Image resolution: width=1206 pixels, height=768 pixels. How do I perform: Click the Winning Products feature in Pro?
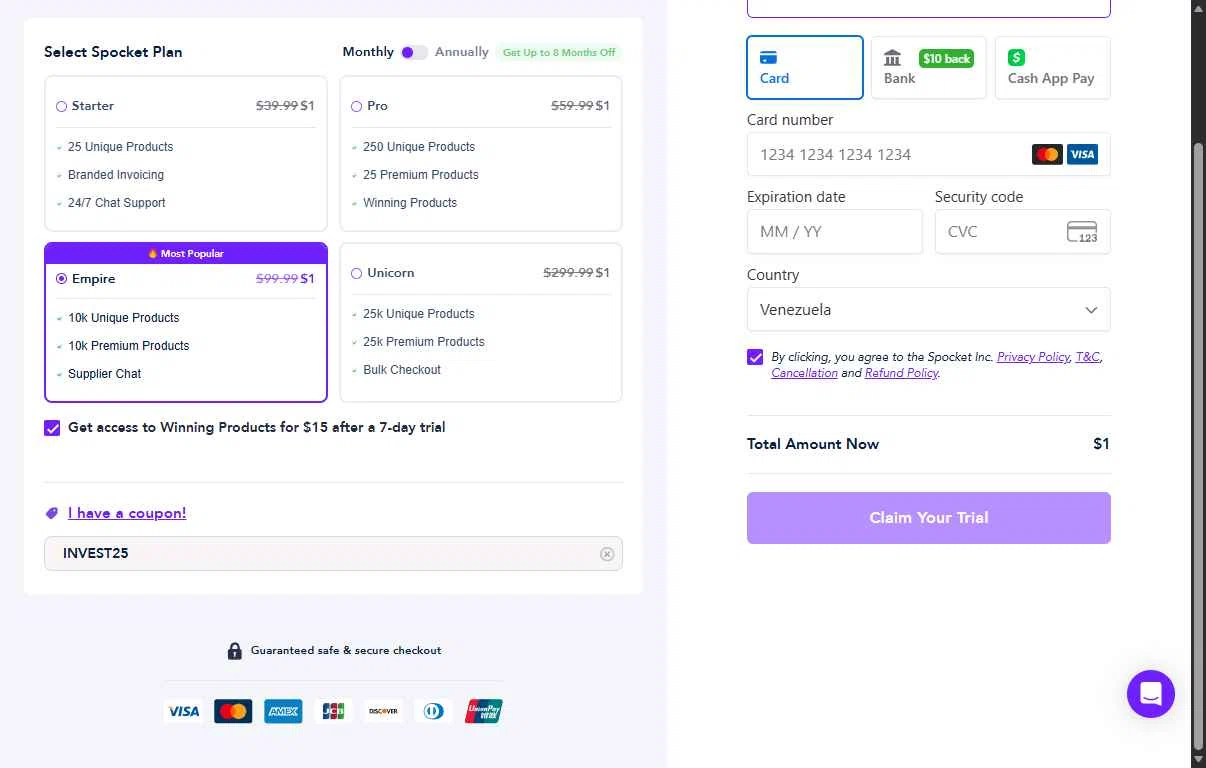pos(410,203)
